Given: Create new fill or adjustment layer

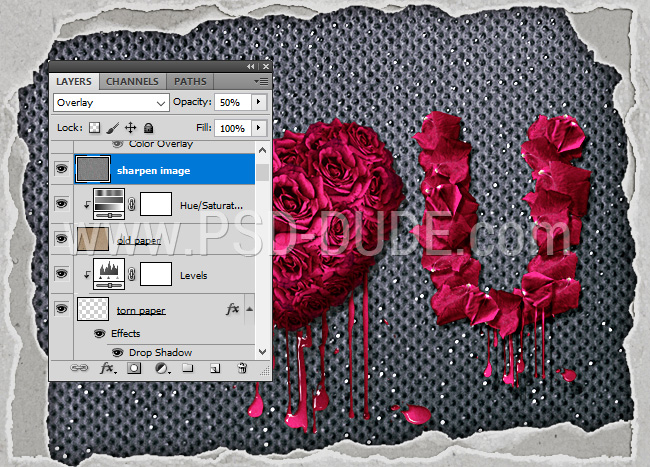Looking at the screenshot, I should [x=162, y=368].
